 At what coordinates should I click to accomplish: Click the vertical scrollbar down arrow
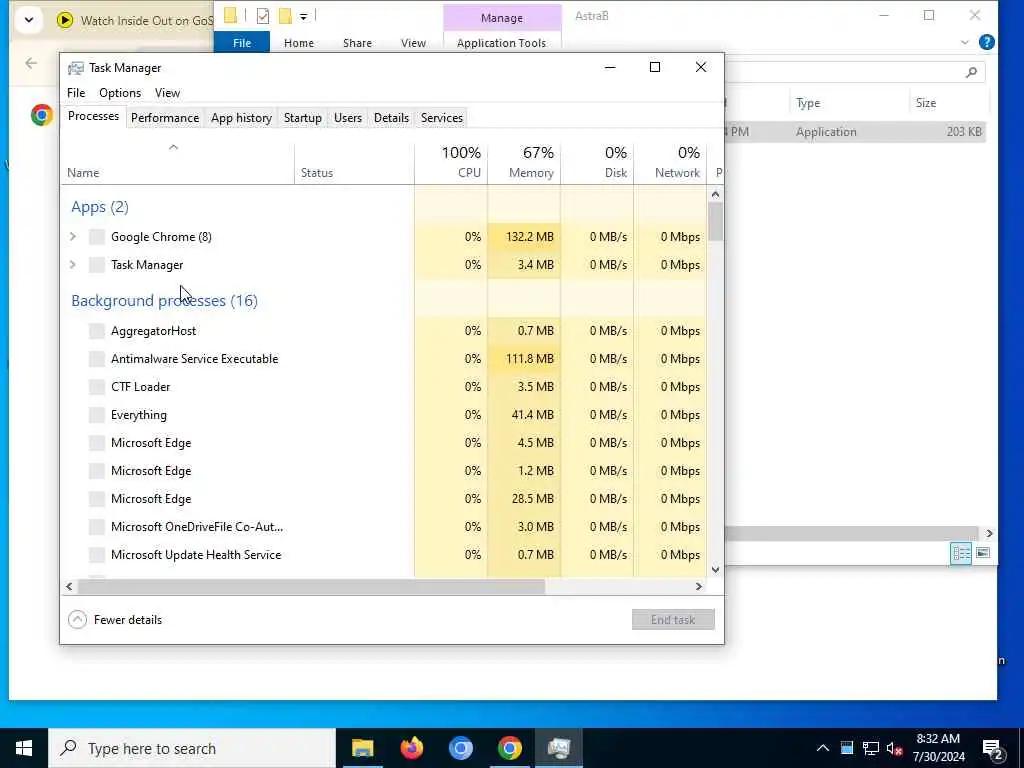[715, 569]
